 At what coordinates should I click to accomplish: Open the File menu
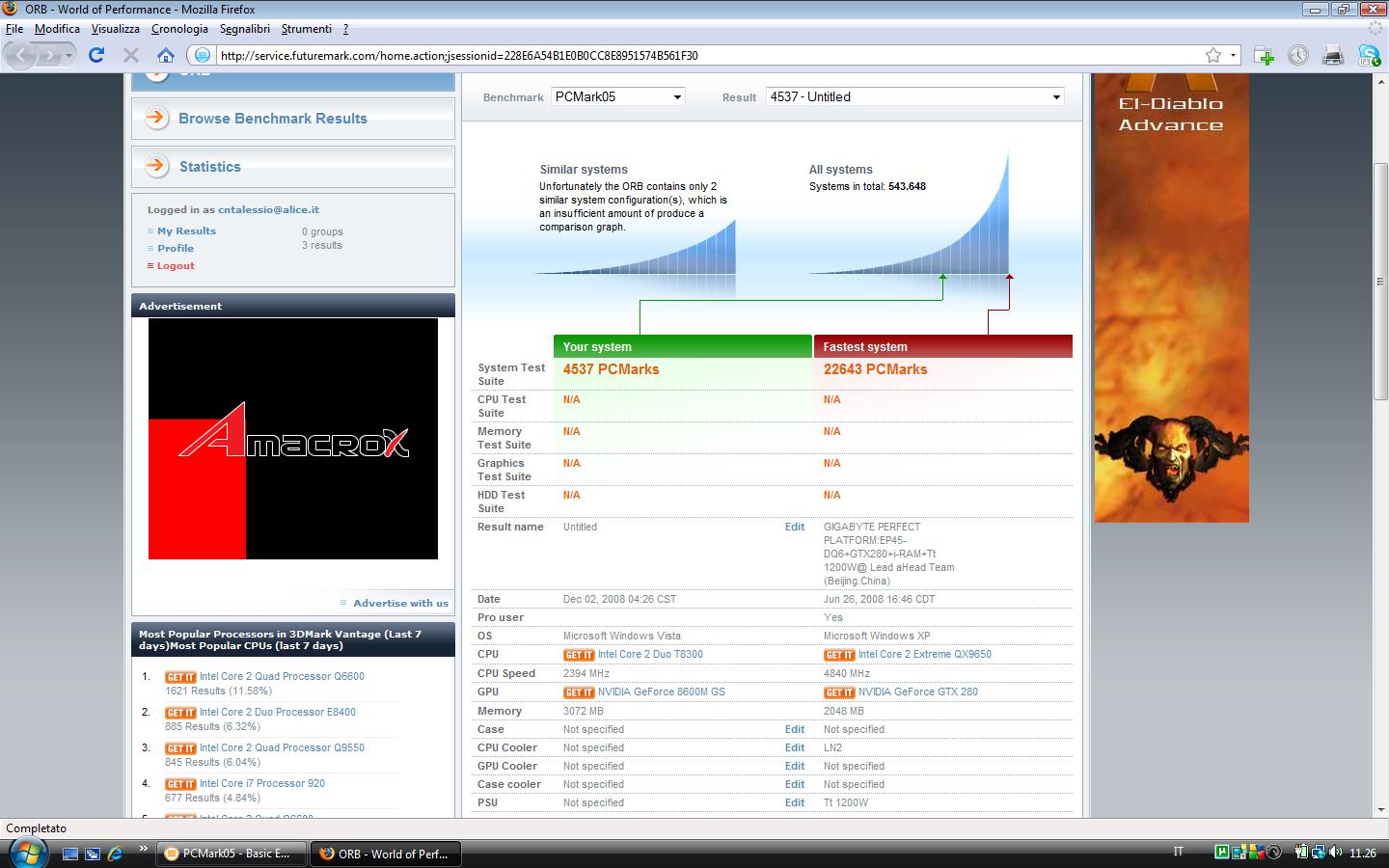[14, 29]
